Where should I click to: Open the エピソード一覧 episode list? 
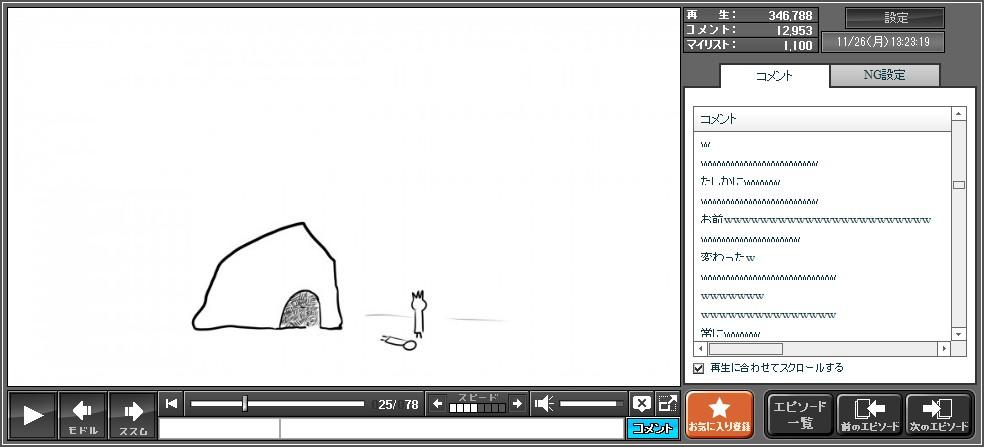(799, 415)
